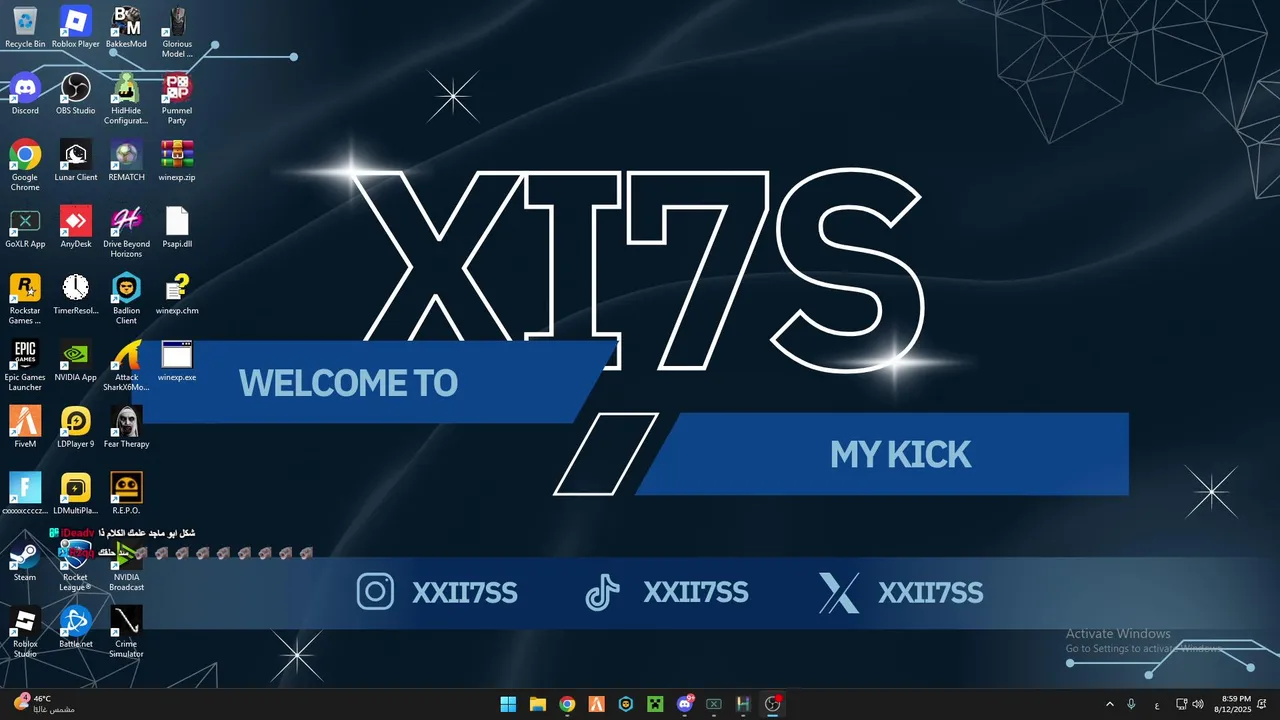Select the winexp.exe file on the desktop

coord(177,361)
